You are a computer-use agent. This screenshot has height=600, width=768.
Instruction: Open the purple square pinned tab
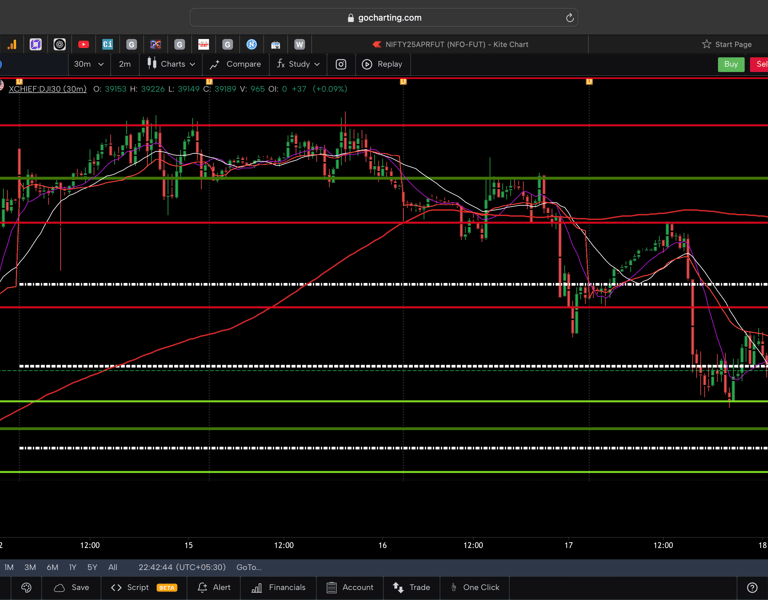pos(35,45)
